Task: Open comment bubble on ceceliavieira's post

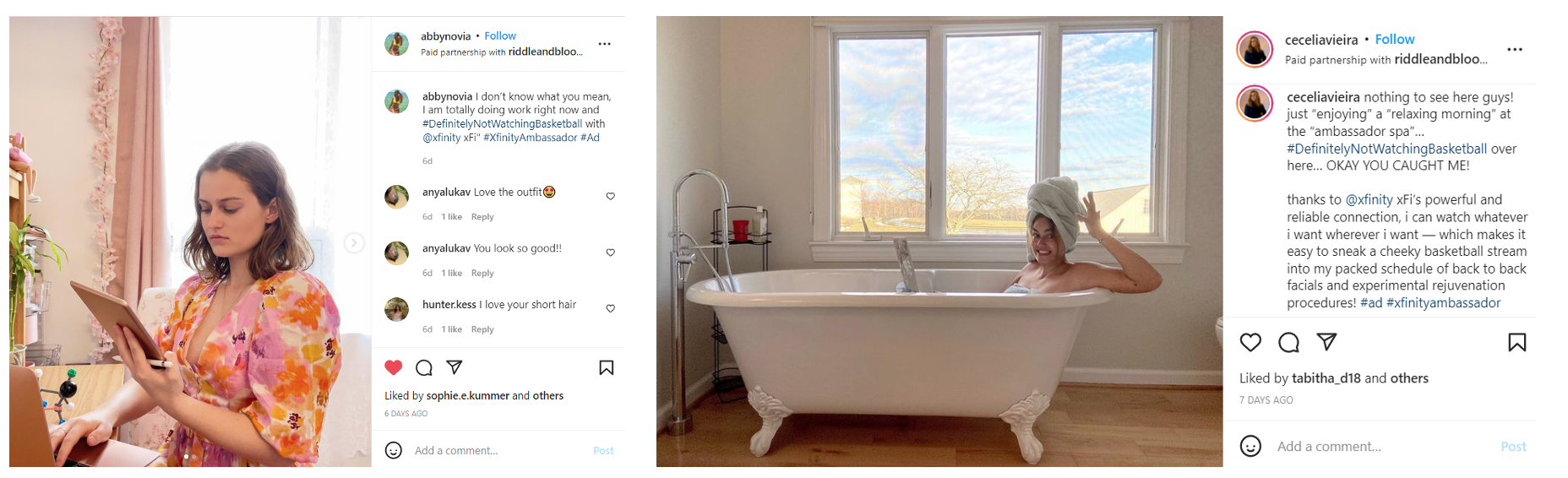Action: click(x=1288, y=342)
